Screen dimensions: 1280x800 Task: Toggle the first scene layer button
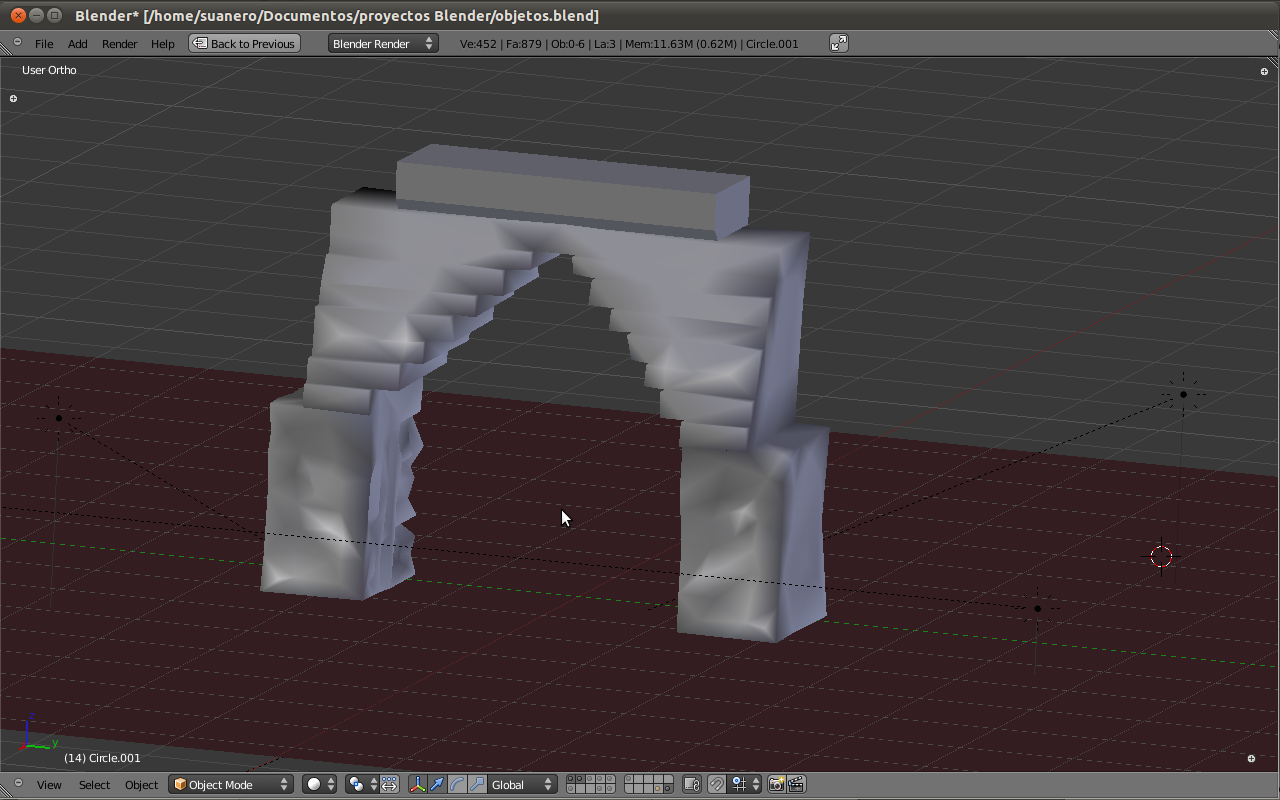click(x=571, y=780)
